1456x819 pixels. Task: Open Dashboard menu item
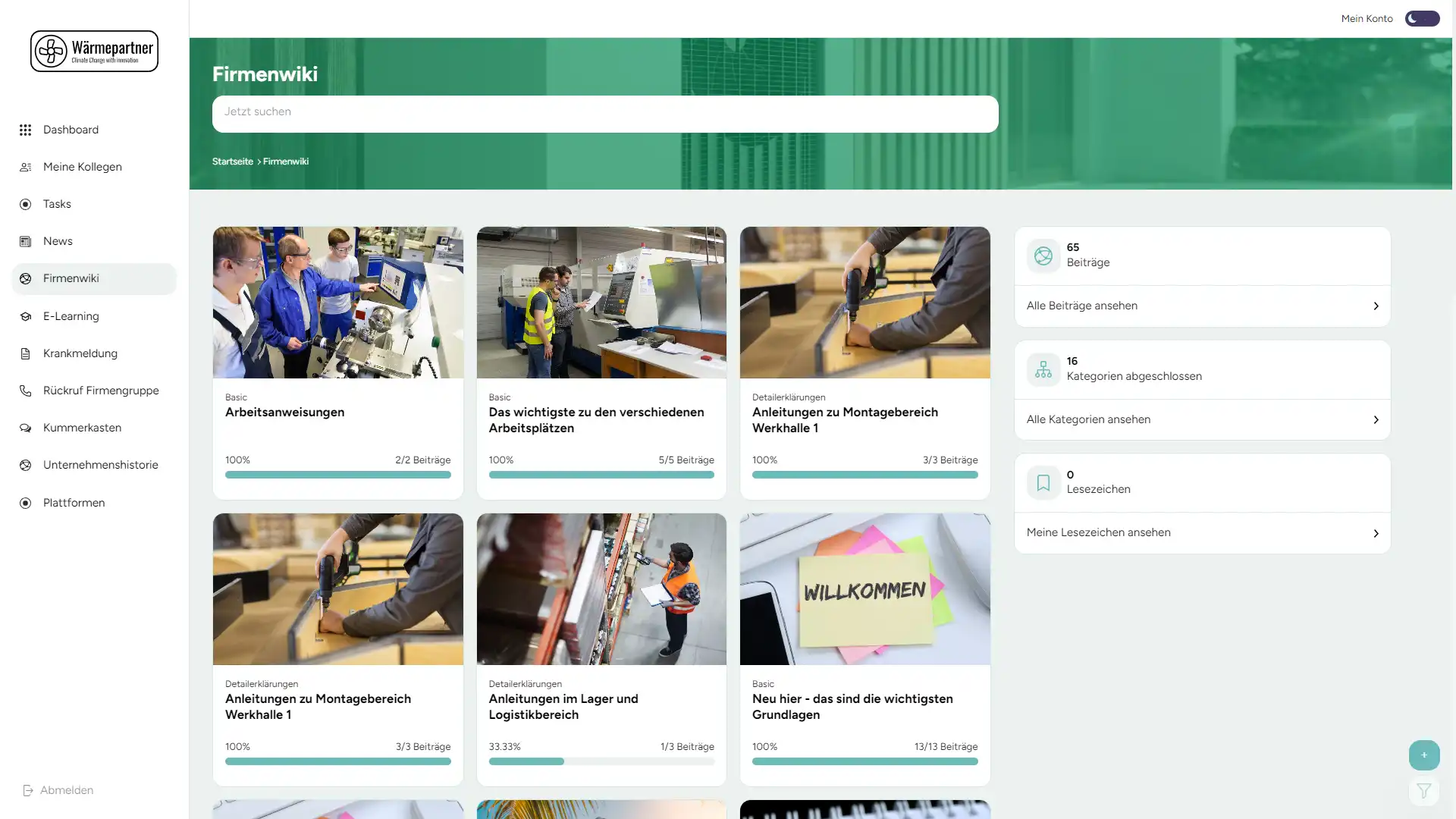[x=94, y=130]
